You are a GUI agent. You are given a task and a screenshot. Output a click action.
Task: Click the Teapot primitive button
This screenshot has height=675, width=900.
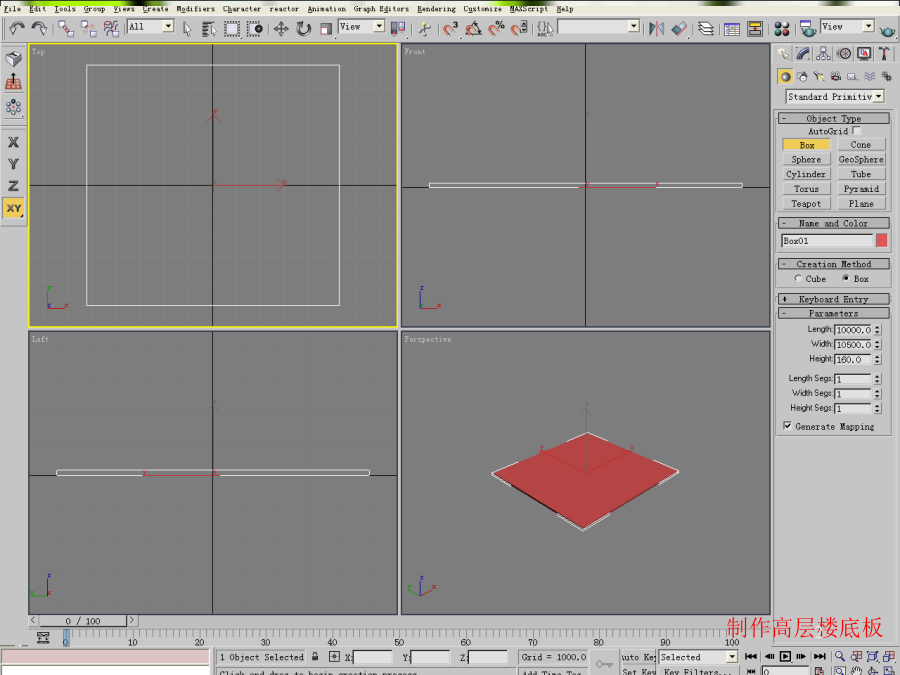pos(806,204)
